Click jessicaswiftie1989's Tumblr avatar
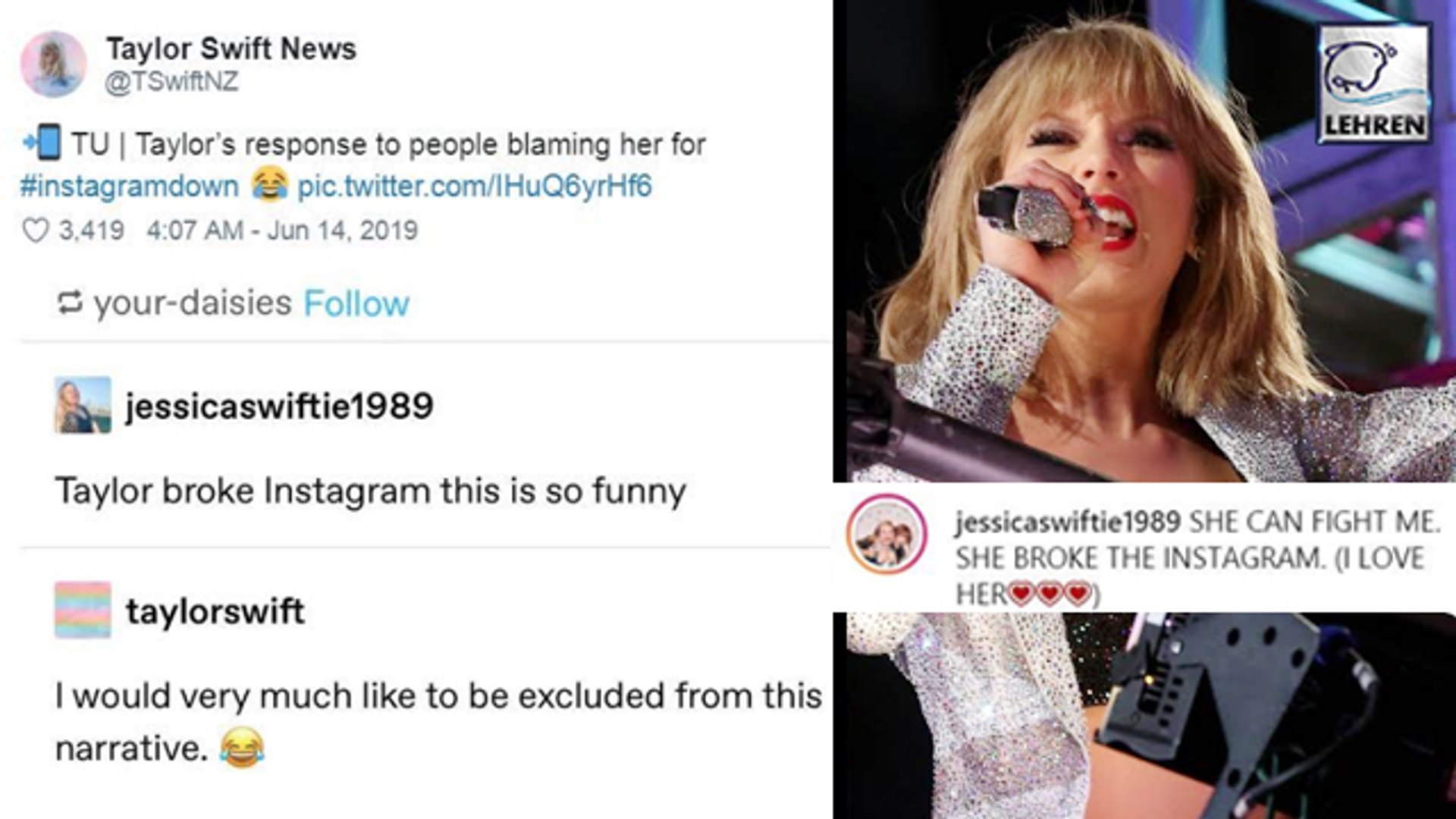1456x819 pixels. pos(83,405)
